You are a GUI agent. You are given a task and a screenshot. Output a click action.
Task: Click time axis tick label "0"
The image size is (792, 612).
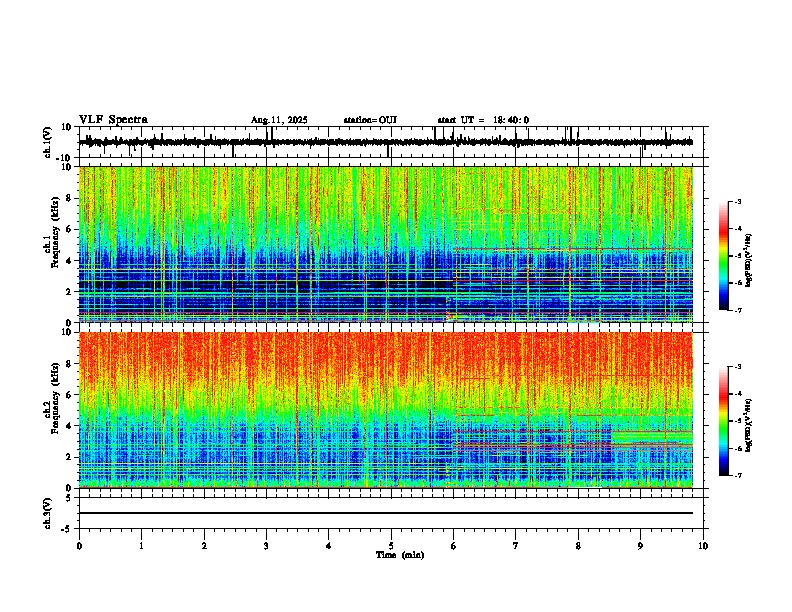(79, 546)
